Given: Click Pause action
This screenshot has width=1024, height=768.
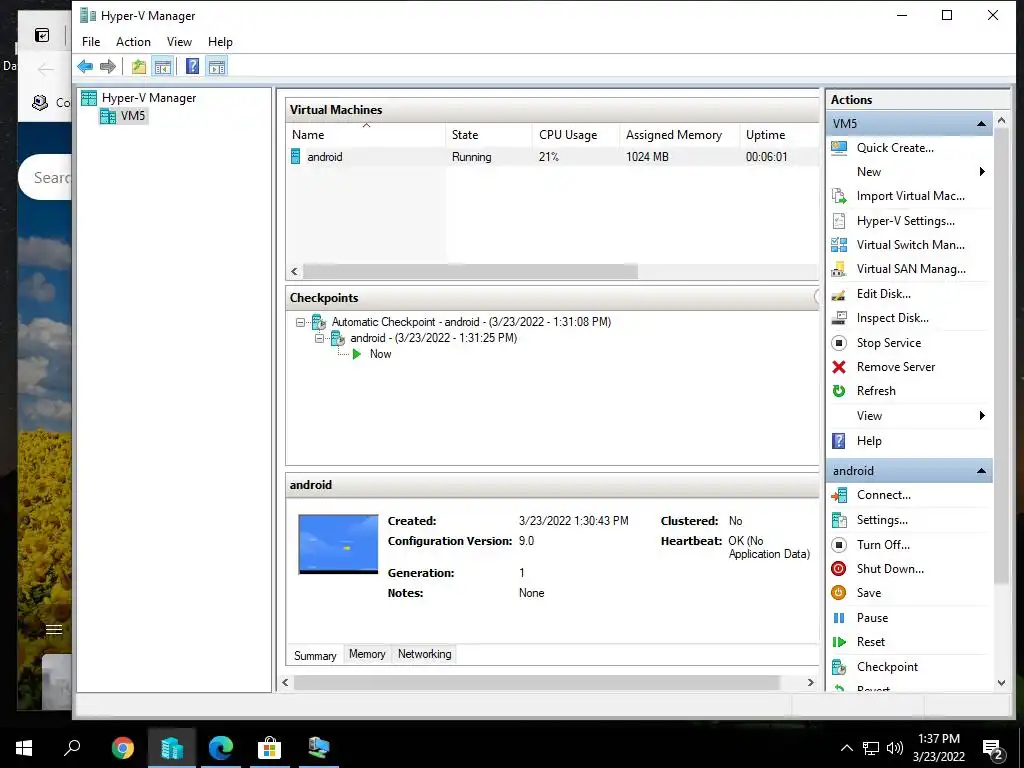Looking at the screenshot, I should point(872,618).
